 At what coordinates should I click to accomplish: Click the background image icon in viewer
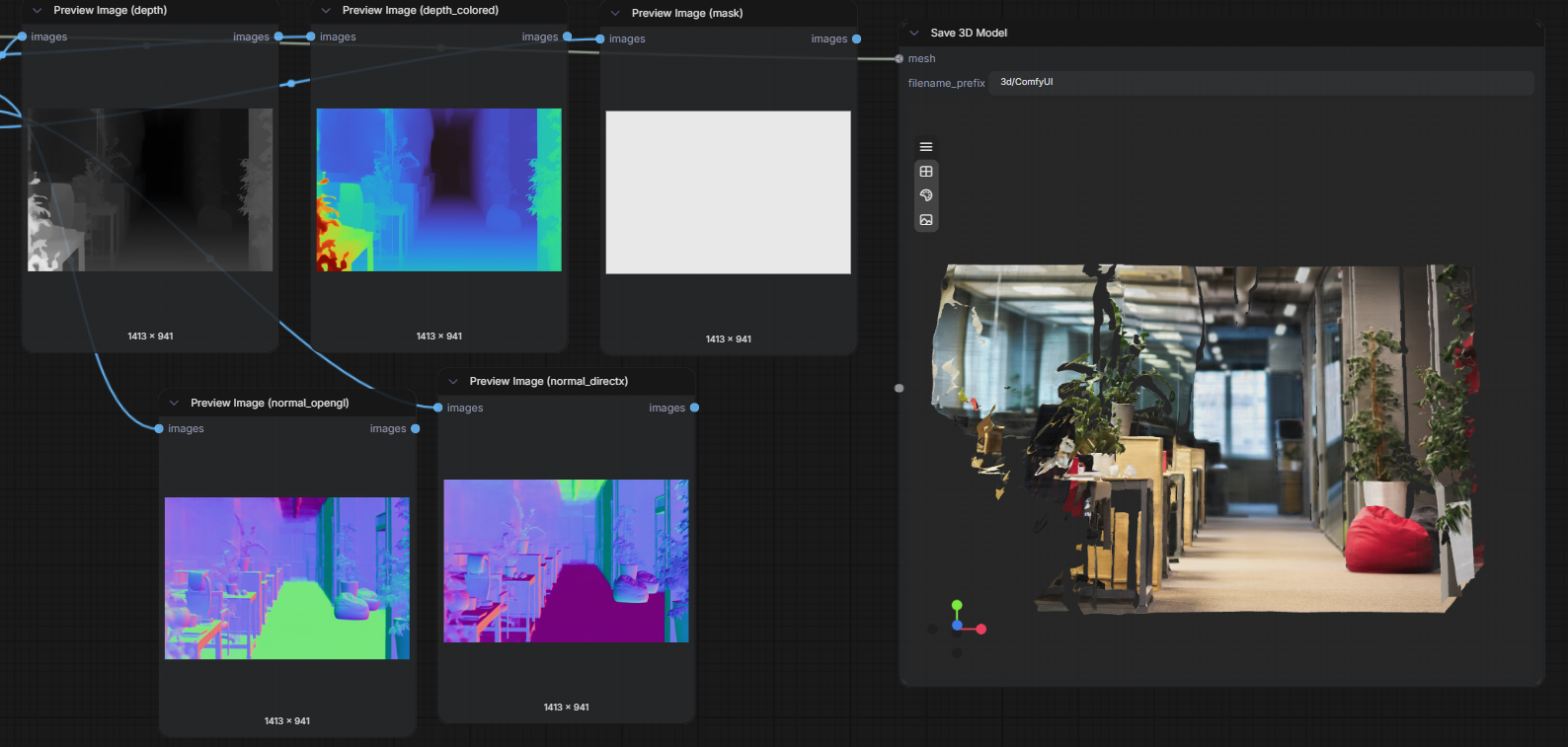pos(926,220)
